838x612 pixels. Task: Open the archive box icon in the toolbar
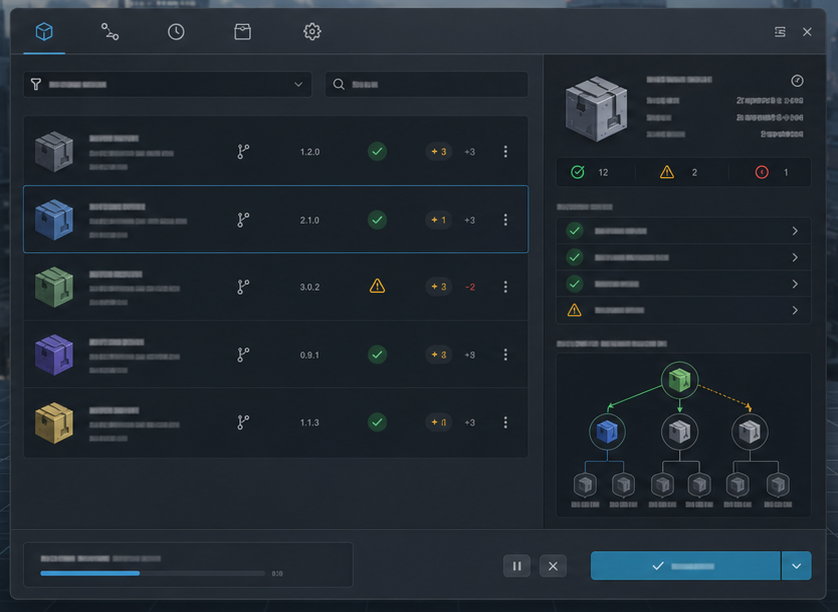pyautogui.click(x=243, y=31)
